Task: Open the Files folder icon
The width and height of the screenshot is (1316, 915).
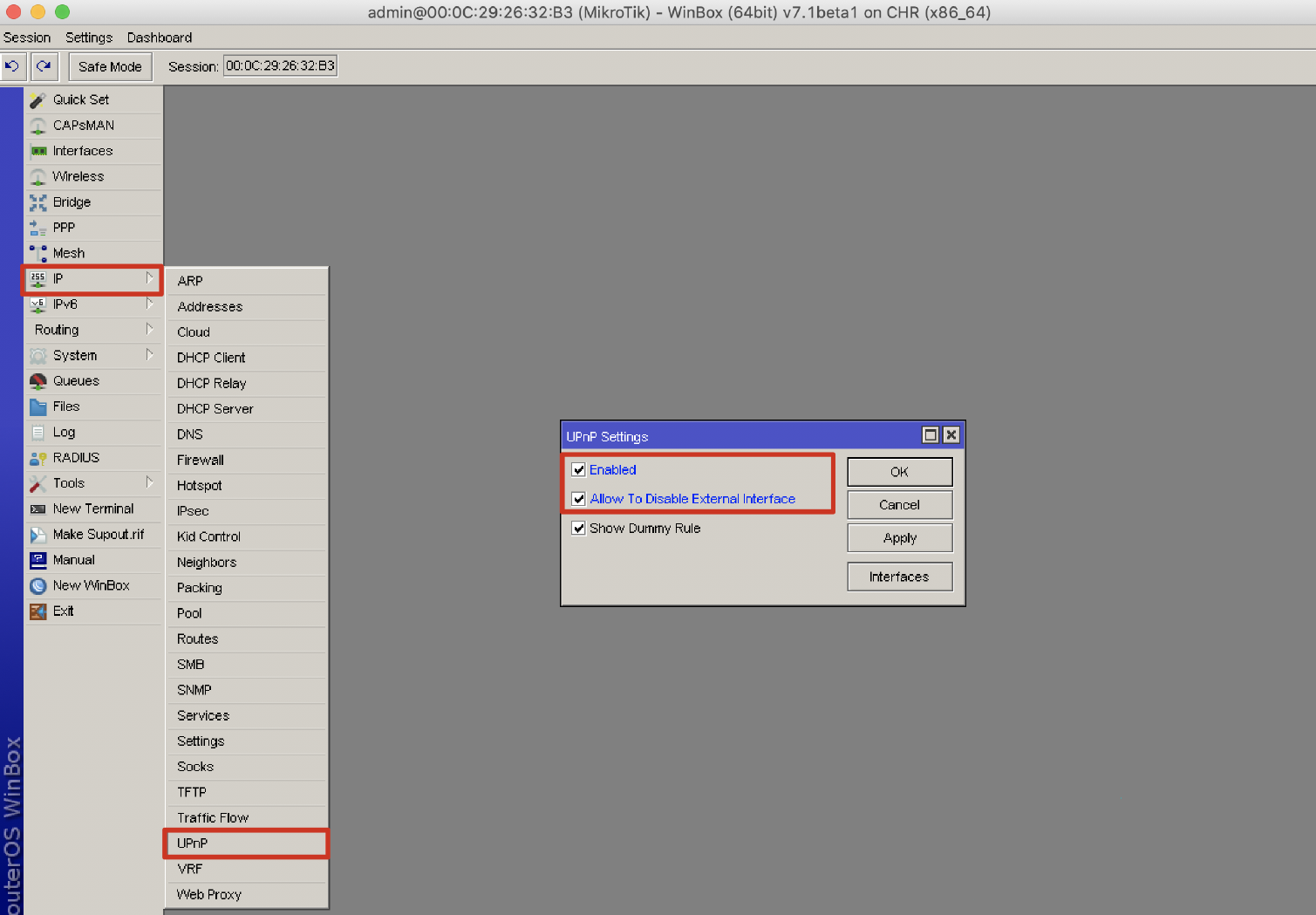Action: pyautogui.click(x=38, y=406)
